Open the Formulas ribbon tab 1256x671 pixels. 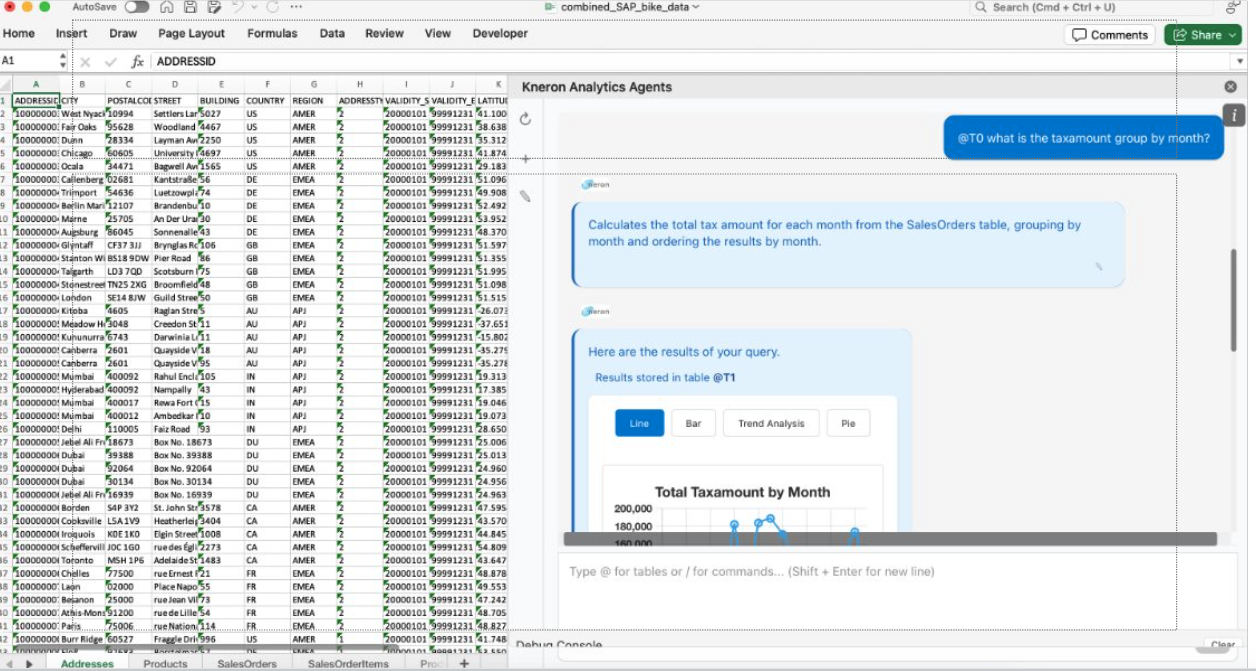click(272, 33)
